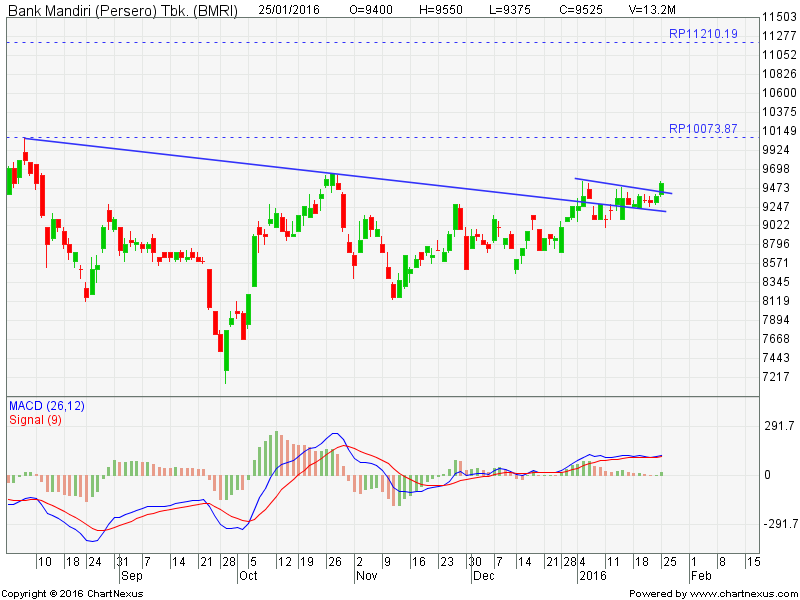Click the 11503 price axis label
800x600 pixels.
[779, 17]
